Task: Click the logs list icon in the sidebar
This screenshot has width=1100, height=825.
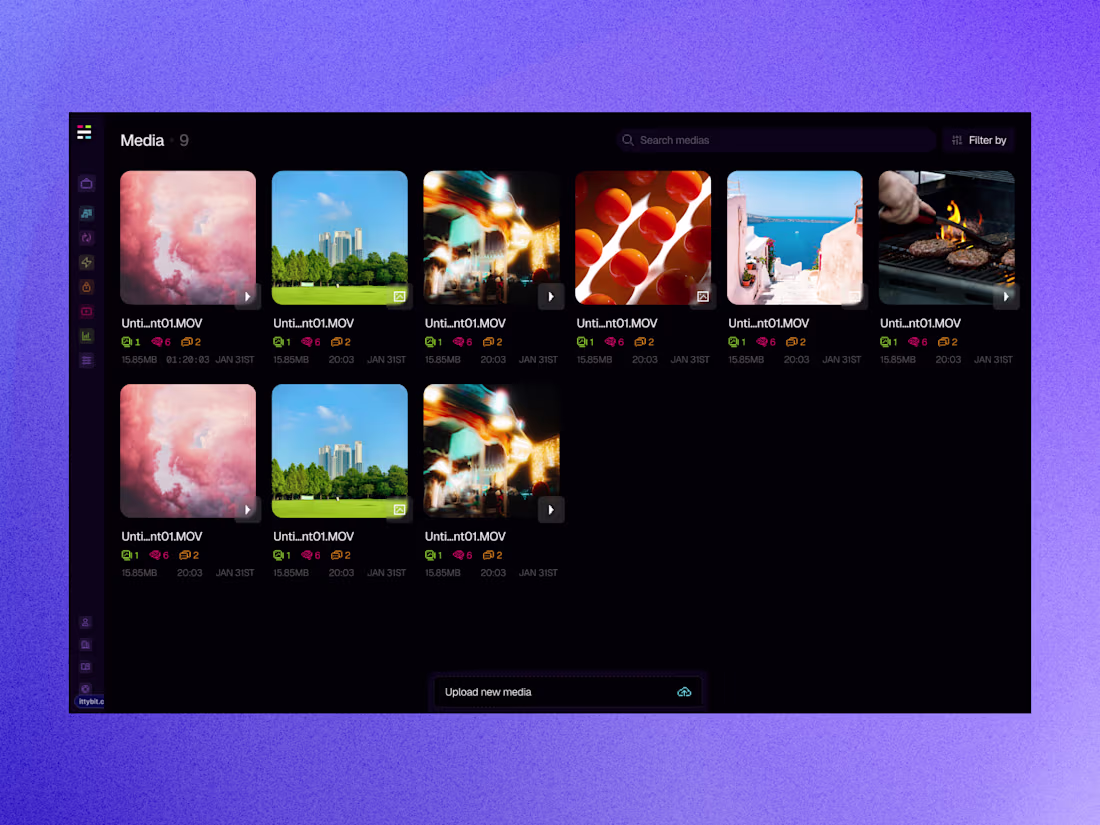Action: click(x=86, y=360)
